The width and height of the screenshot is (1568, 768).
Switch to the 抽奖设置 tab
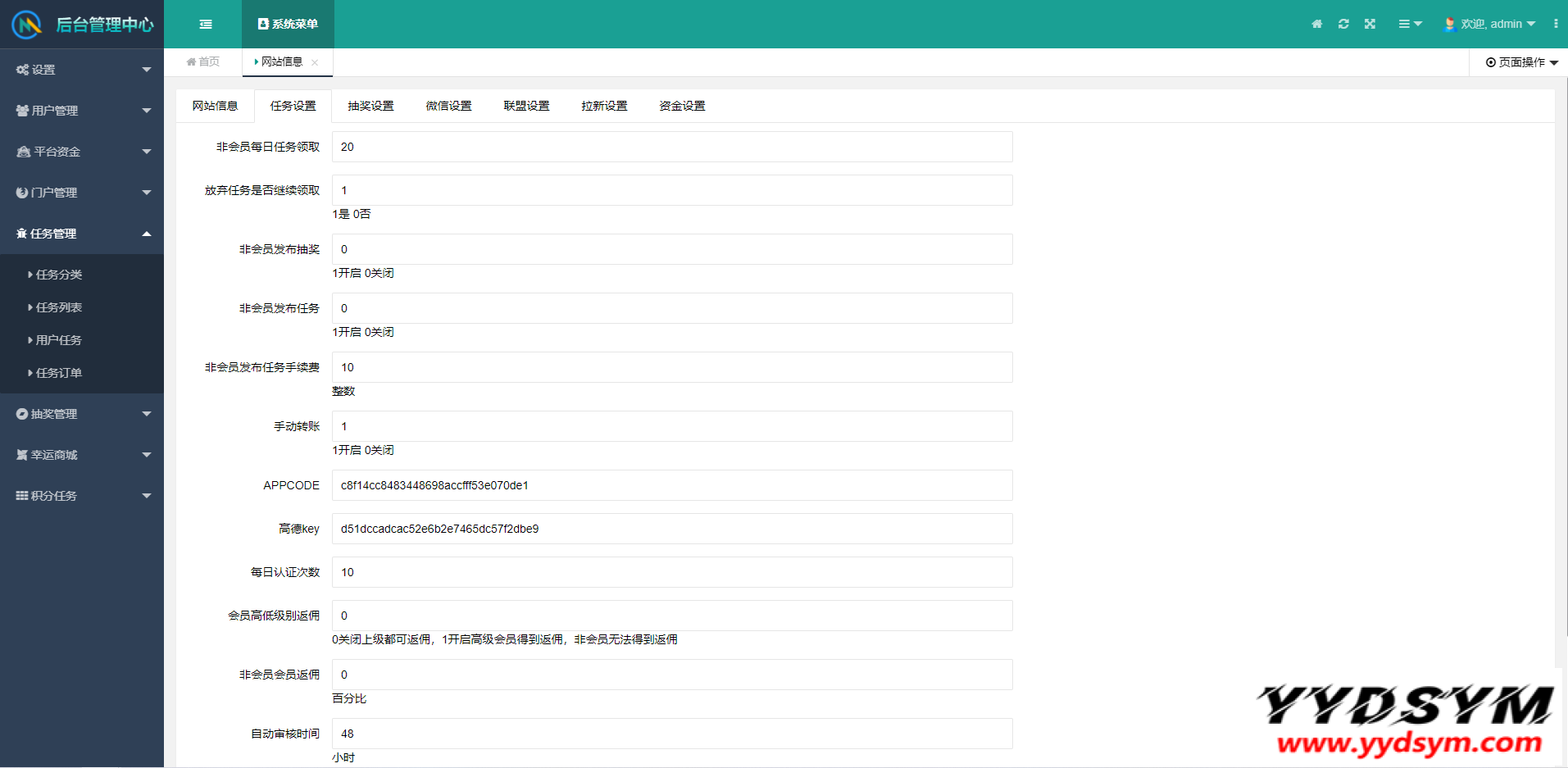click(x=370, y=106)
